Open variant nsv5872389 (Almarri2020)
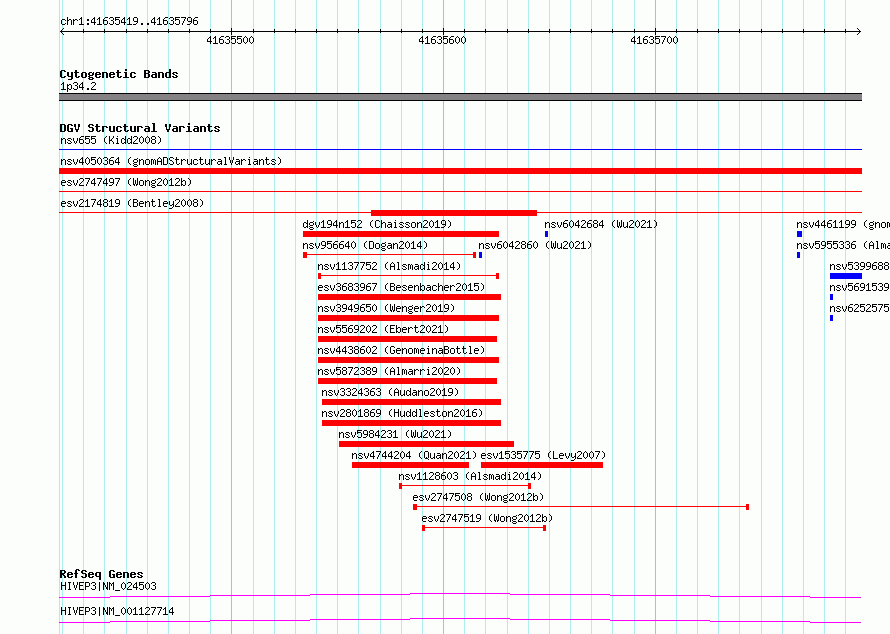 click(389, 371)
